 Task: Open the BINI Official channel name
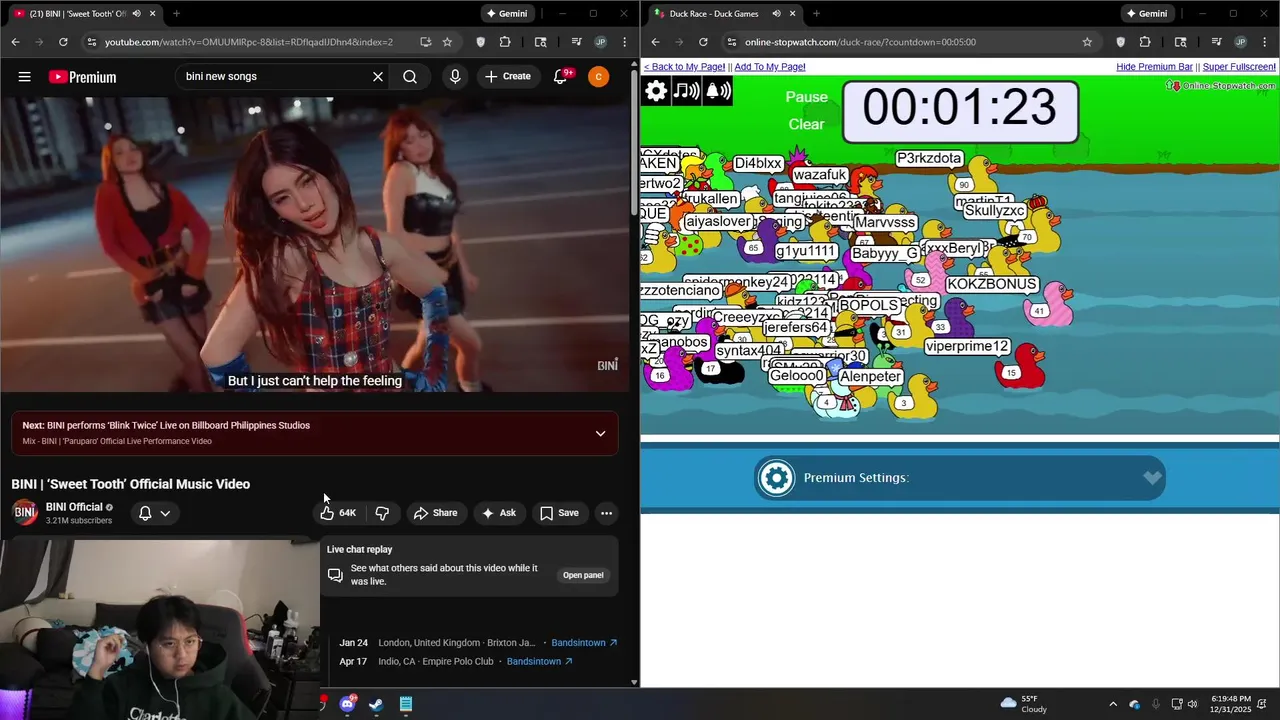point(74,507)
